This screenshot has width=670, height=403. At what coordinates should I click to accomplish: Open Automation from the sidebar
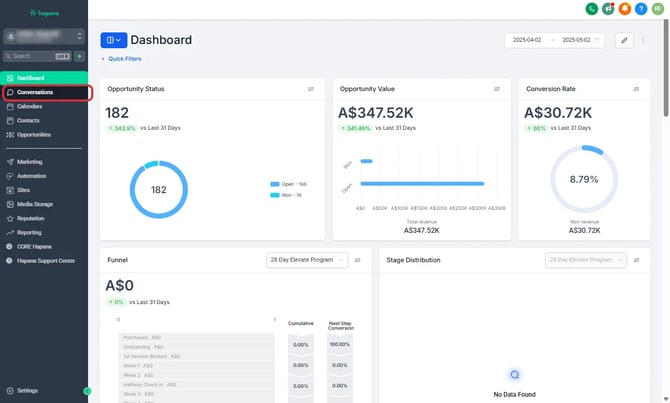[32, 175]
